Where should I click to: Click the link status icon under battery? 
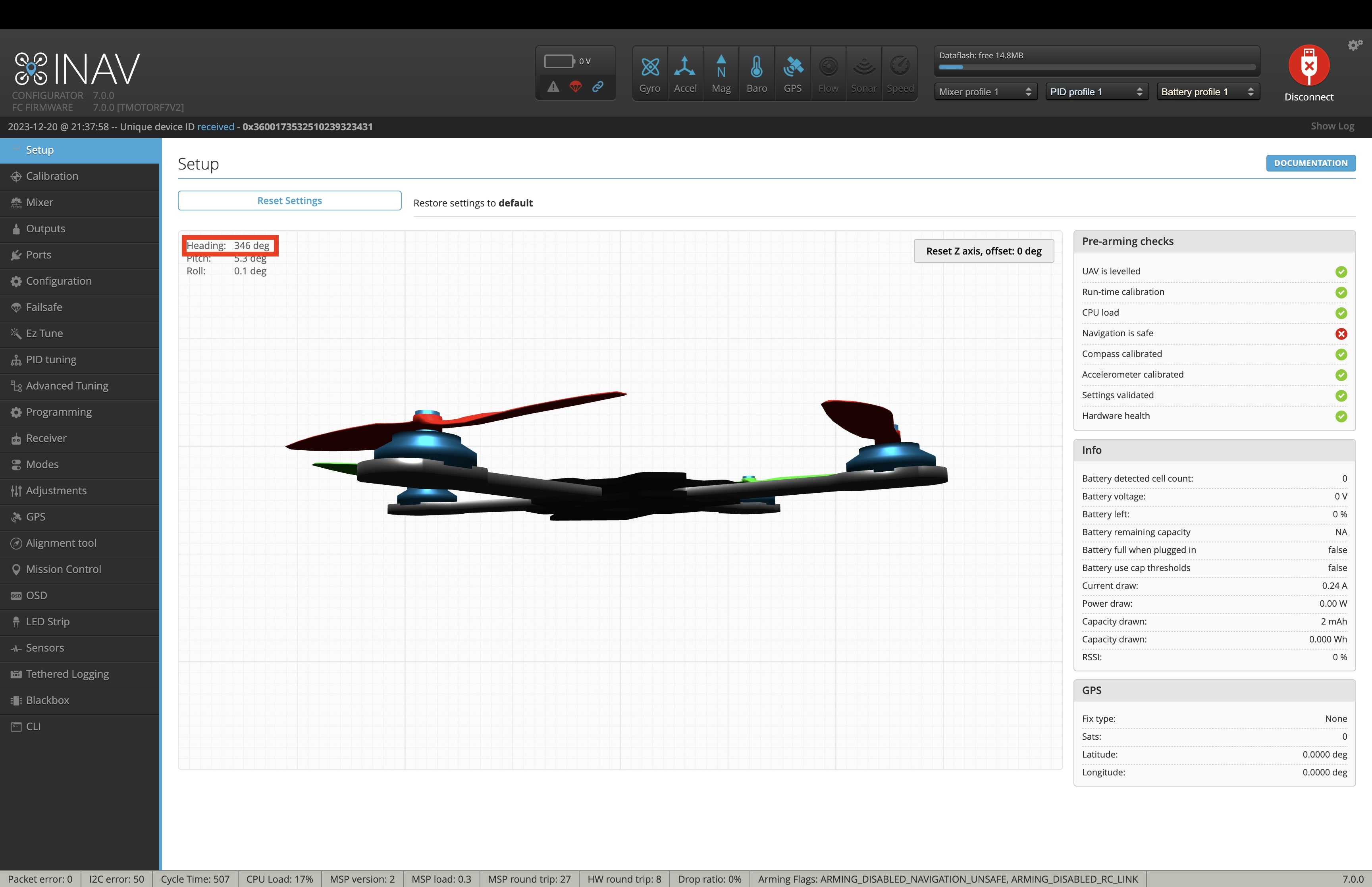(x=598, y=87)
